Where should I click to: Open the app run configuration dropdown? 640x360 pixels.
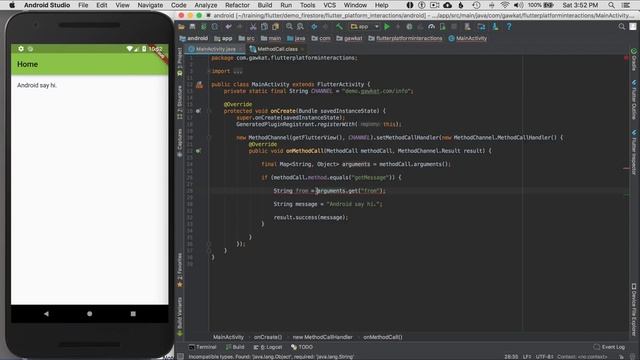(365, 27)
